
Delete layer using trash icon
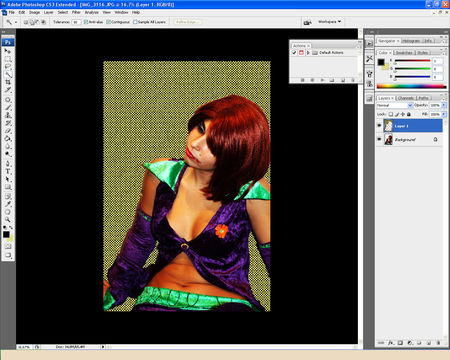(438, 343)
